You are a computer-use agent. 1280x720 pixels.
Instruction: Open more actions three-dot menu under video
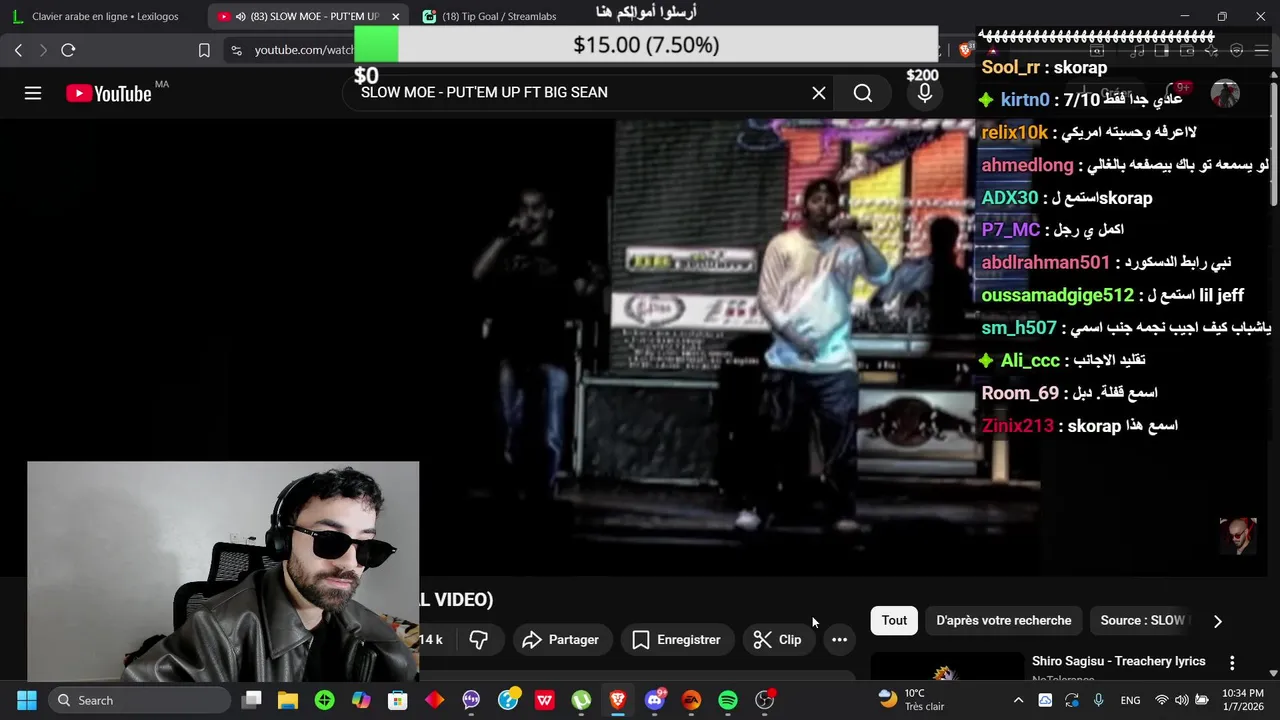tap(840, 640)
